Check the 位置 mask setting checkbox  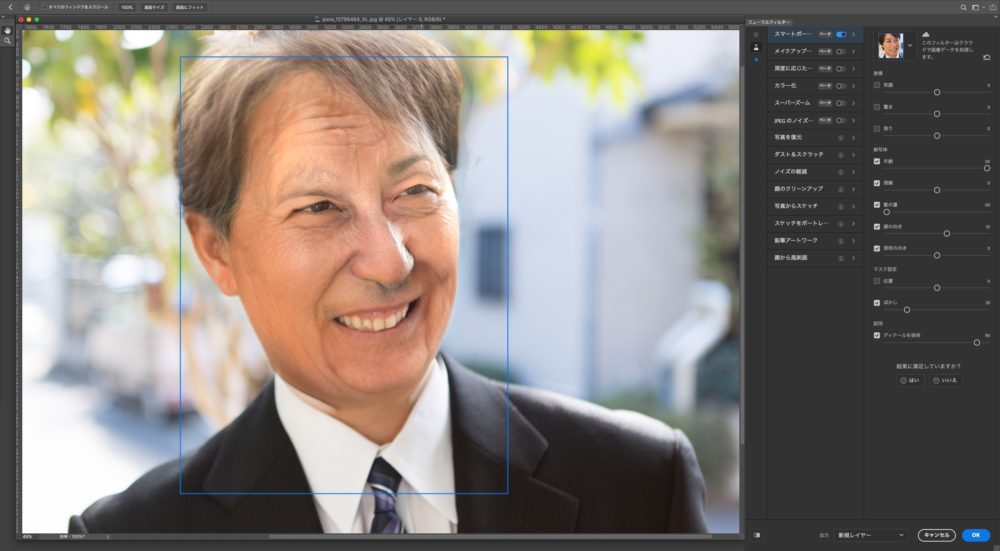(x=877, y=281)
